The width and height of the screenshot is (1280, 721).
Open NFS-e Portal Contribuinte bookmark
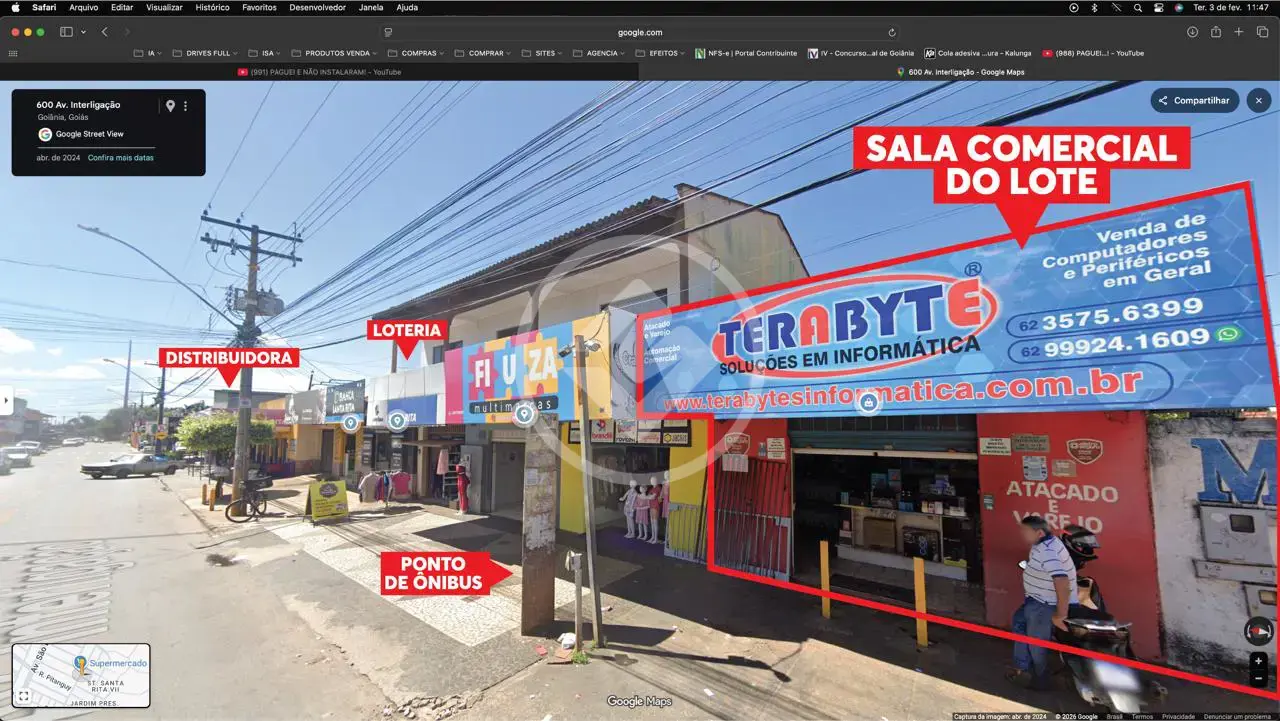(x=745, y=53)
